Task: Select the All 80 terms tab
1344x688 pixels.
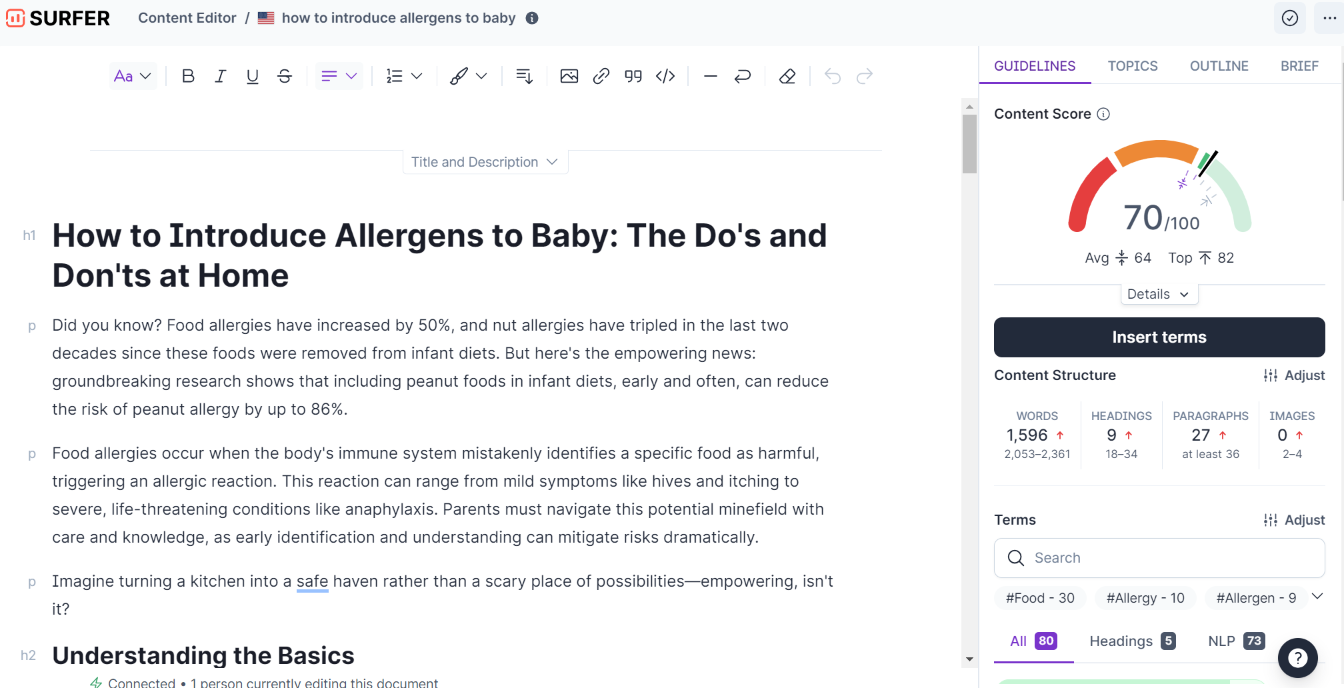Action: [1033, 641]
